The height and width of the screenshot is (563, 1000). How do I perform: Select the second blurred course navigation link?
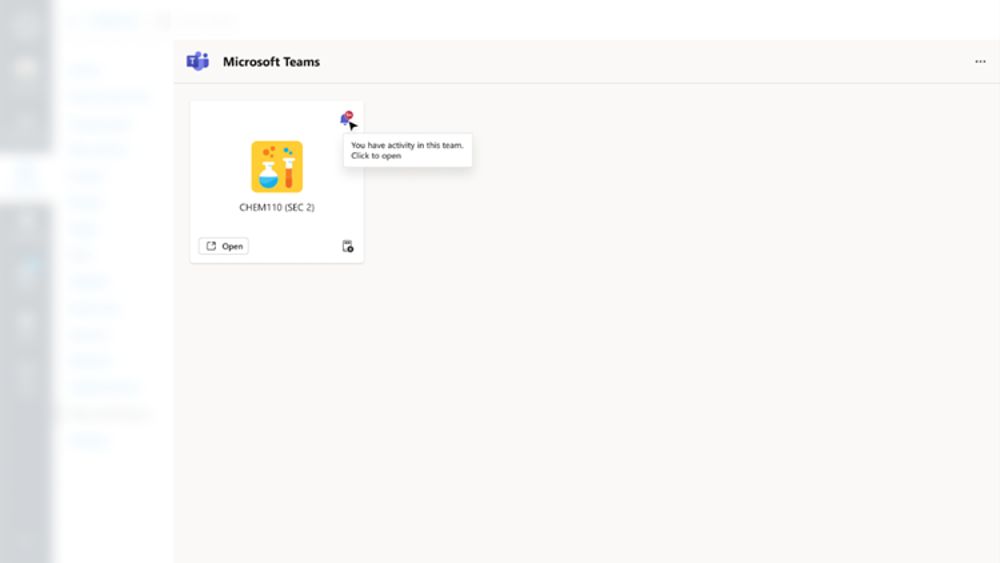[x=108, y=97]
